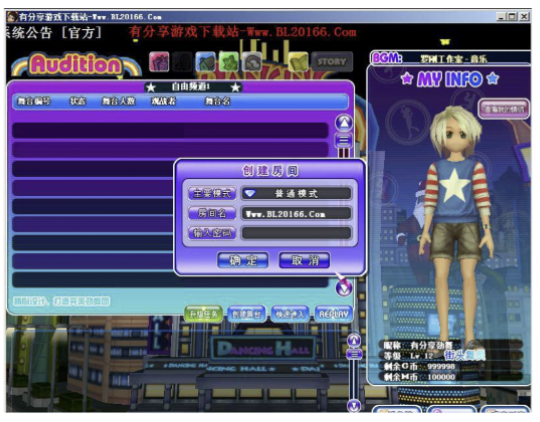
Task: Open REPLAY
Action: tap(334, 314)
